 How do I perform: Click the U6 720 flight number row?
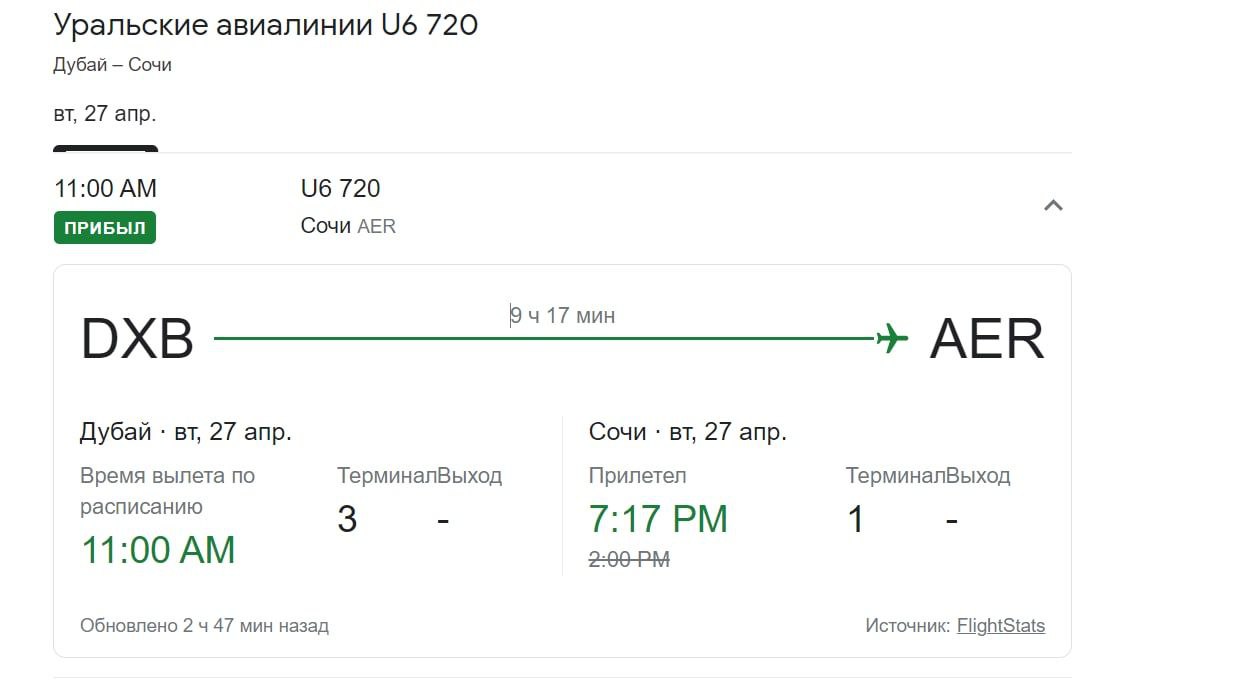pos(340,188)
